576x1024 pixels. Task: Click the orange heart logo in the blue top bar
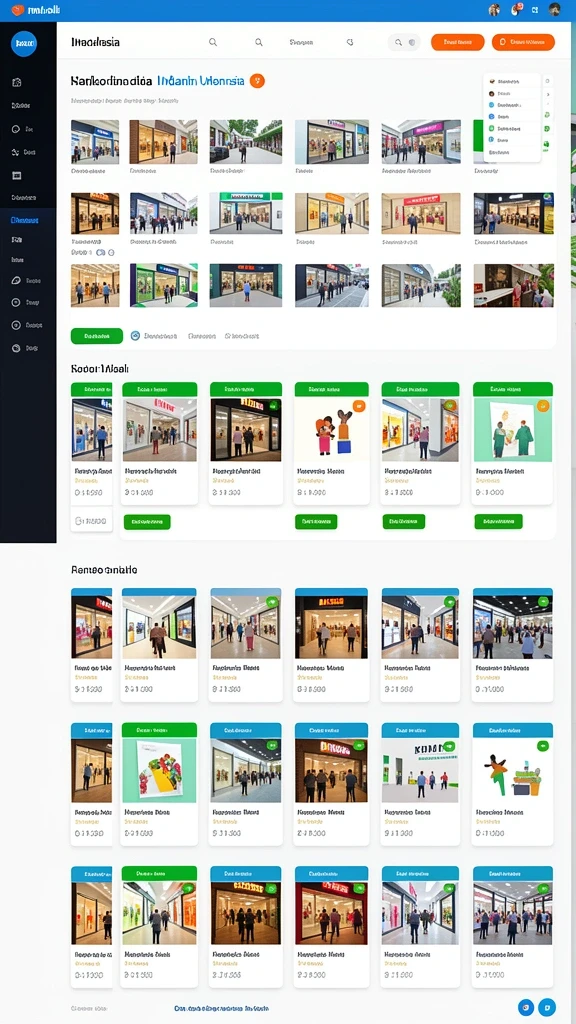point(18,10)
